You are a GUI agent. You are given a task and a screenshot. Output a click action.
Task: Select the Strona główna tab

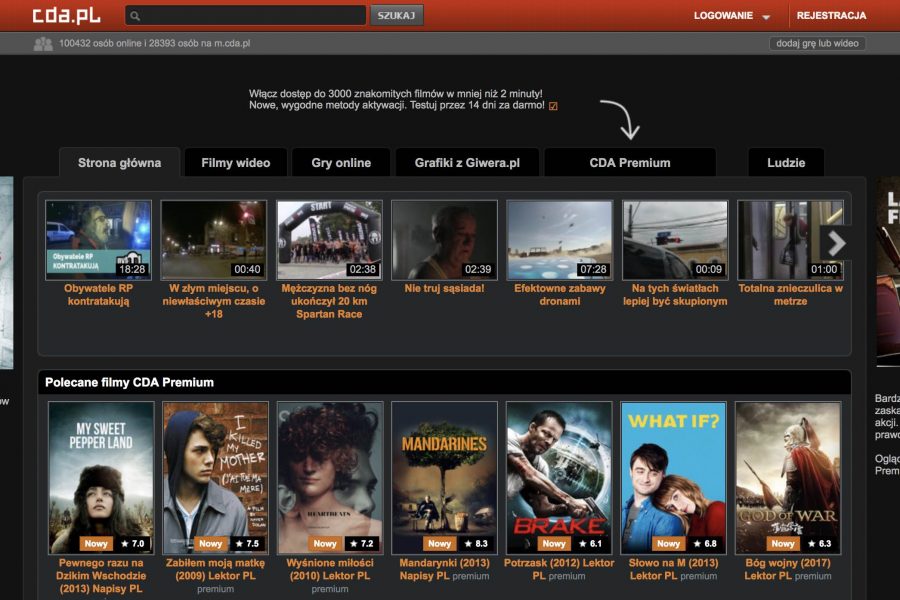[119, 162]
